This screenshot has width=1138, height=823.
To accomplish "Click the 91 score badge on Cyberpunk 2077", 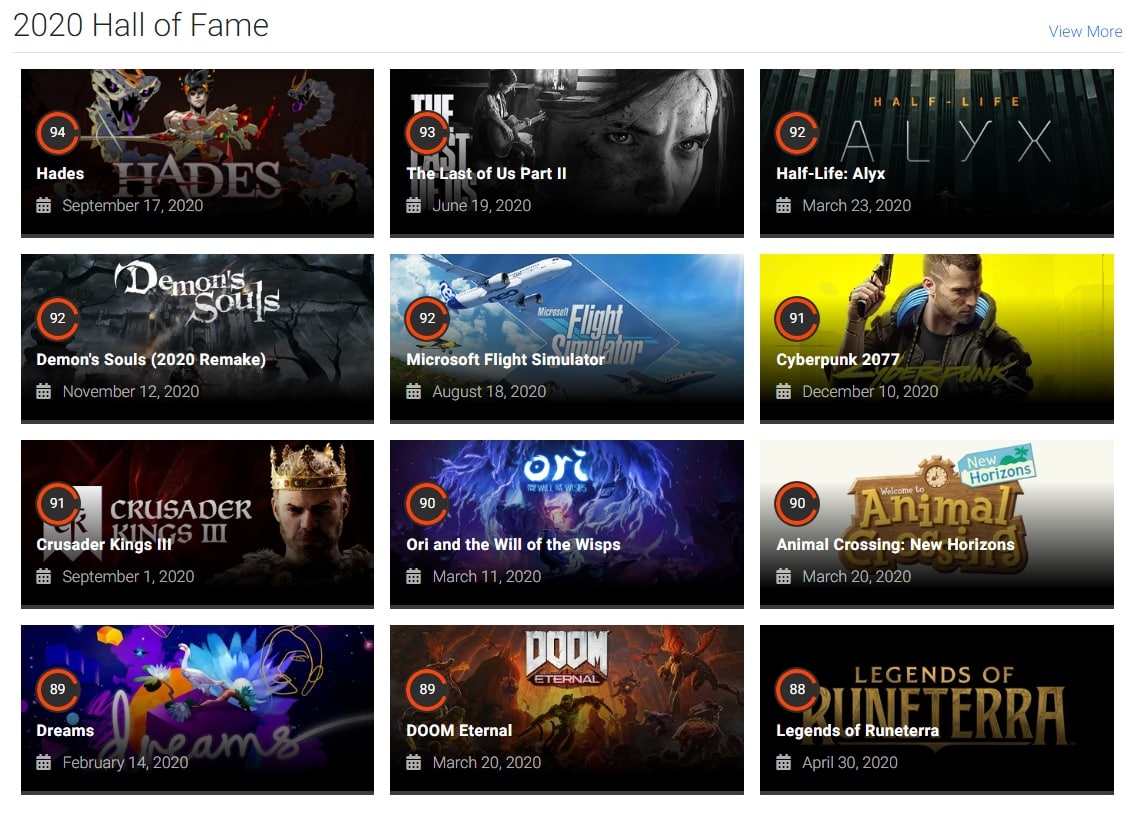I will (x=797, y=318).
